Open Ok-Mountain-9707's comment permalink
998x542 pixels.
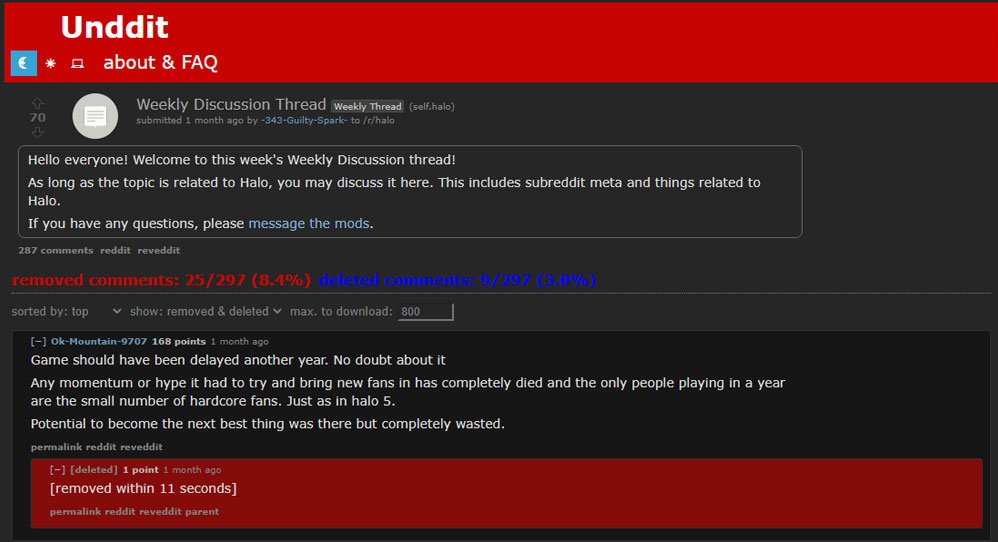pyautogui.click(x=56, y=447)
